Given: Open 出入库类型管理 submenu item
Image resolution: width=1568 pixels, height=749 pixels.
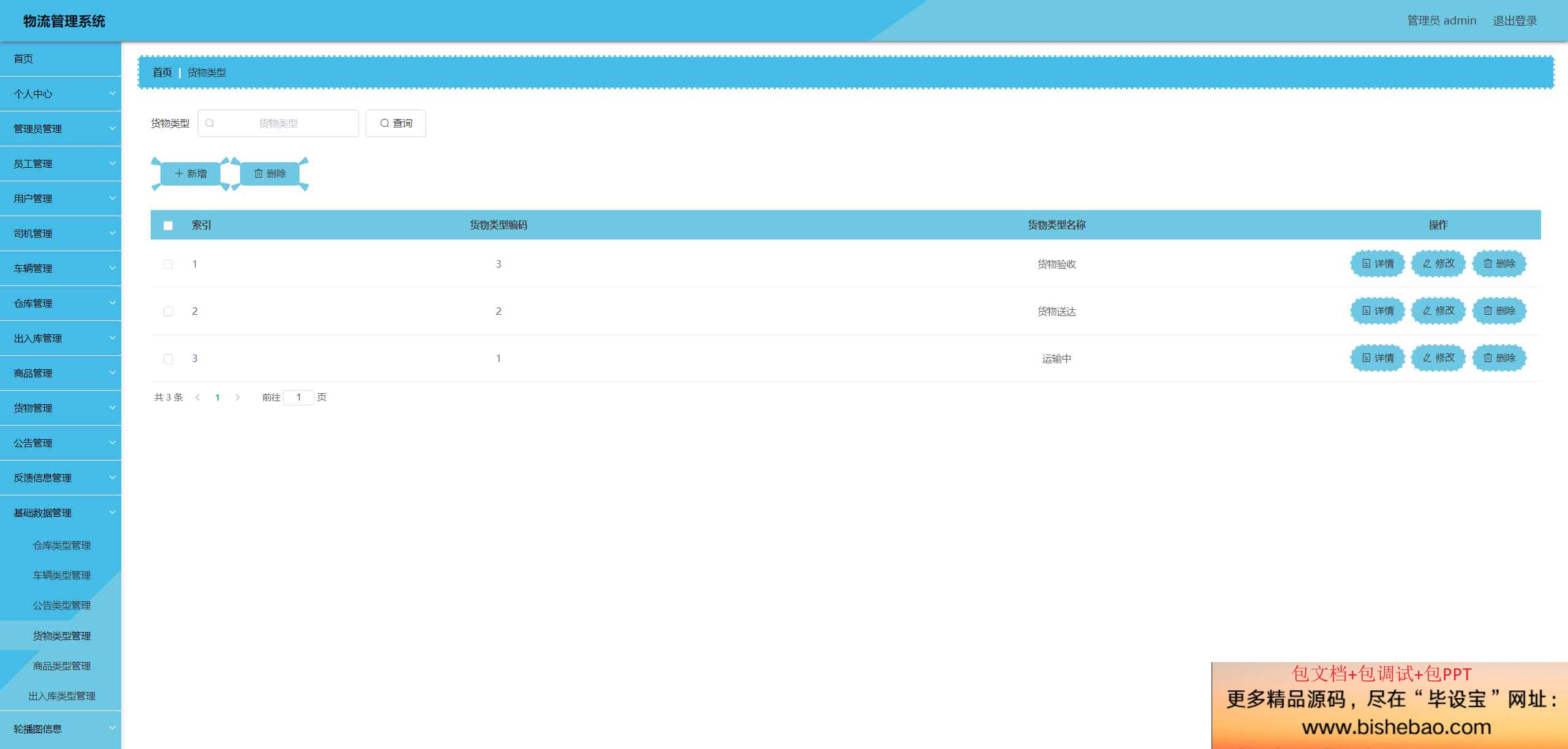Looking at the screenshot, I should [x=61, y=696].
